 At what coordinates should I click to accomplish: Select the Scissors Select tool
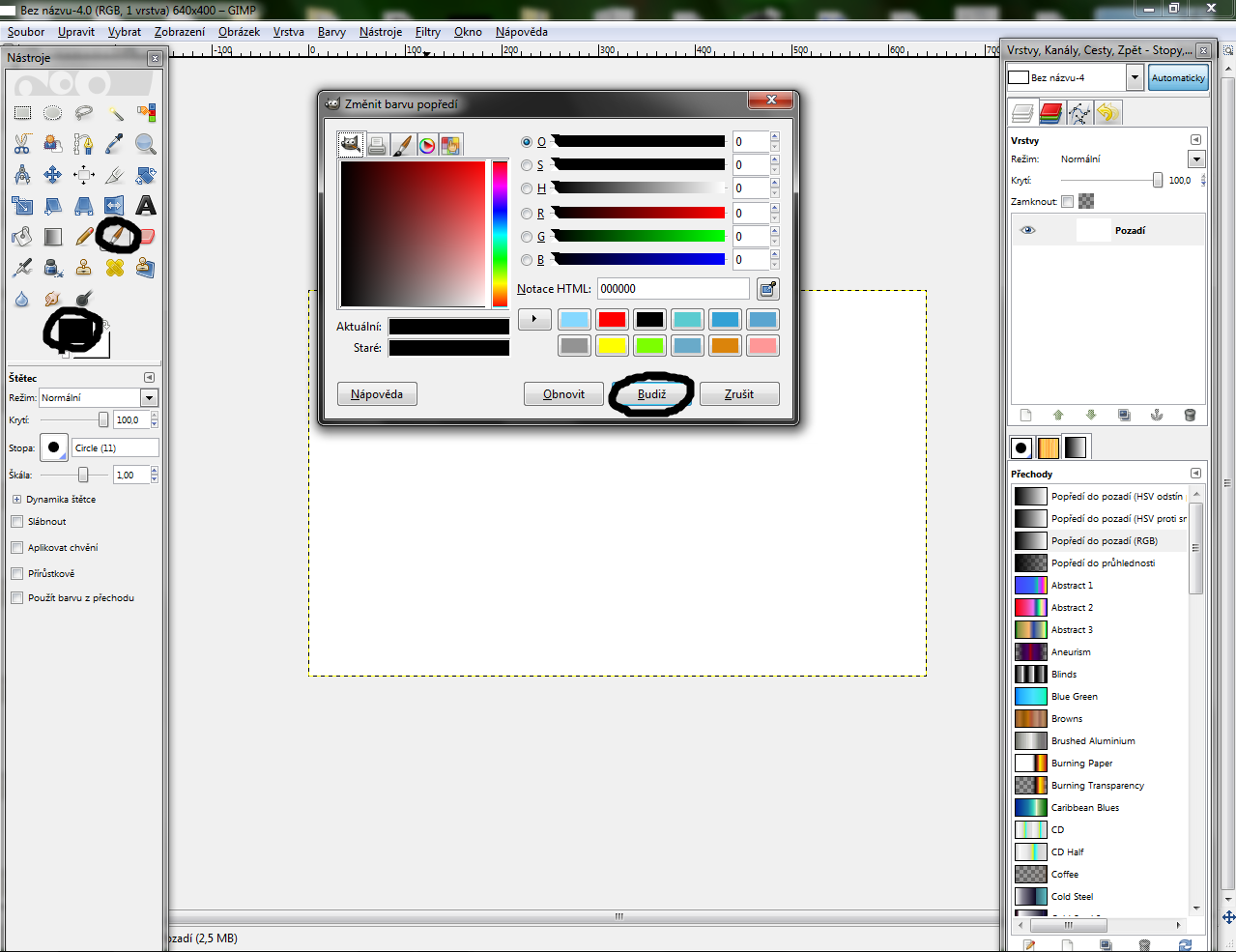pyautogui.click(x=22, y=144)
